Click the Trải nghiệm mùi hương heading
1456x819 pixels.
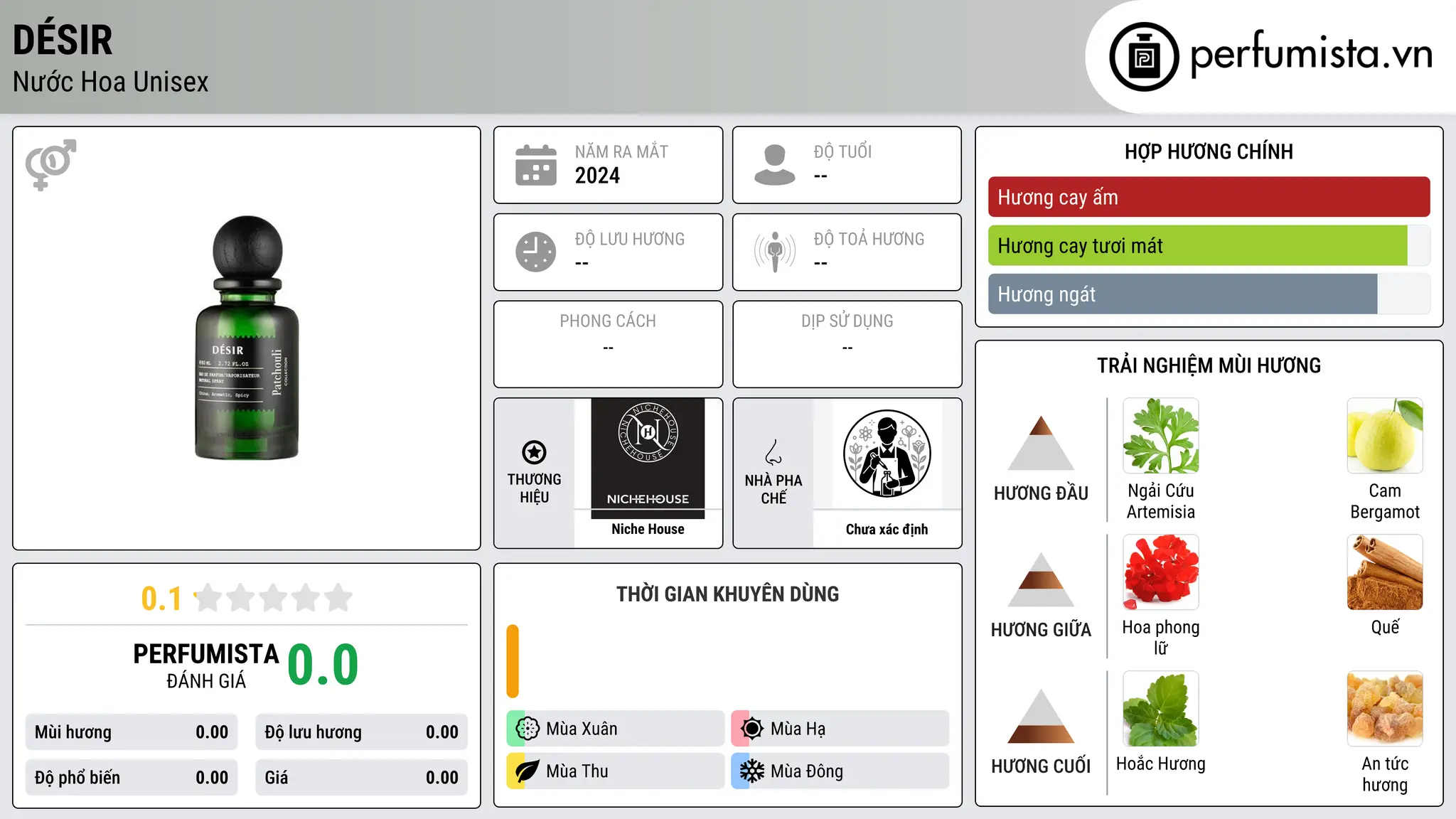point(1209,365)
